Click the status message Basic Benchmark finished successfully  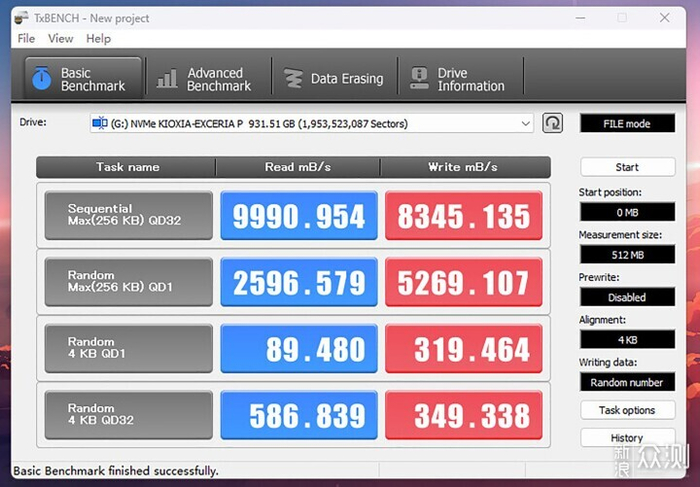[116, 470]
